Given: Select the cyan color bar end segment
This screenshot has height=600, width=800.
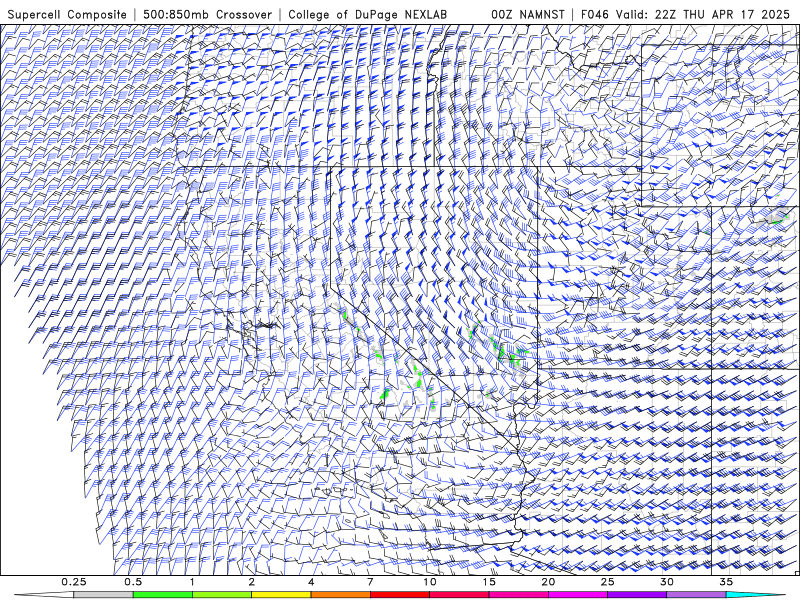Looking at the screenshot, I should point(755,595).
